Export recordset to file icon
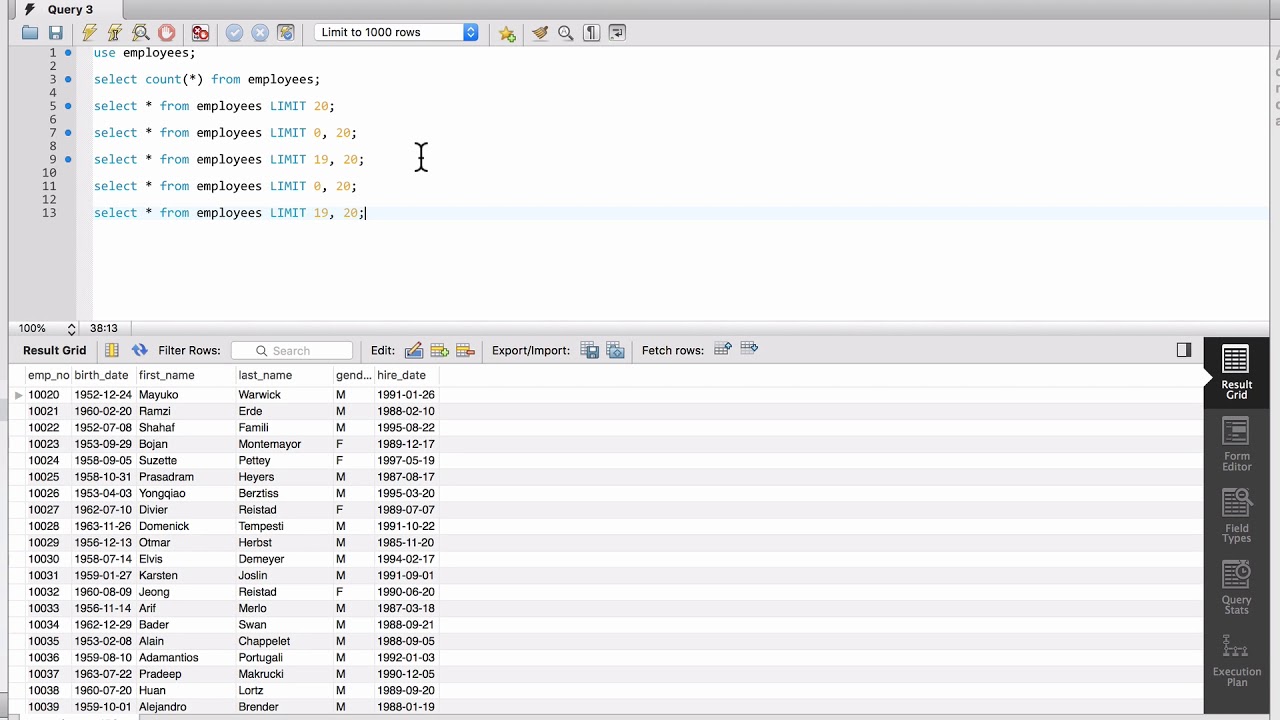 (x=590, y=350)
